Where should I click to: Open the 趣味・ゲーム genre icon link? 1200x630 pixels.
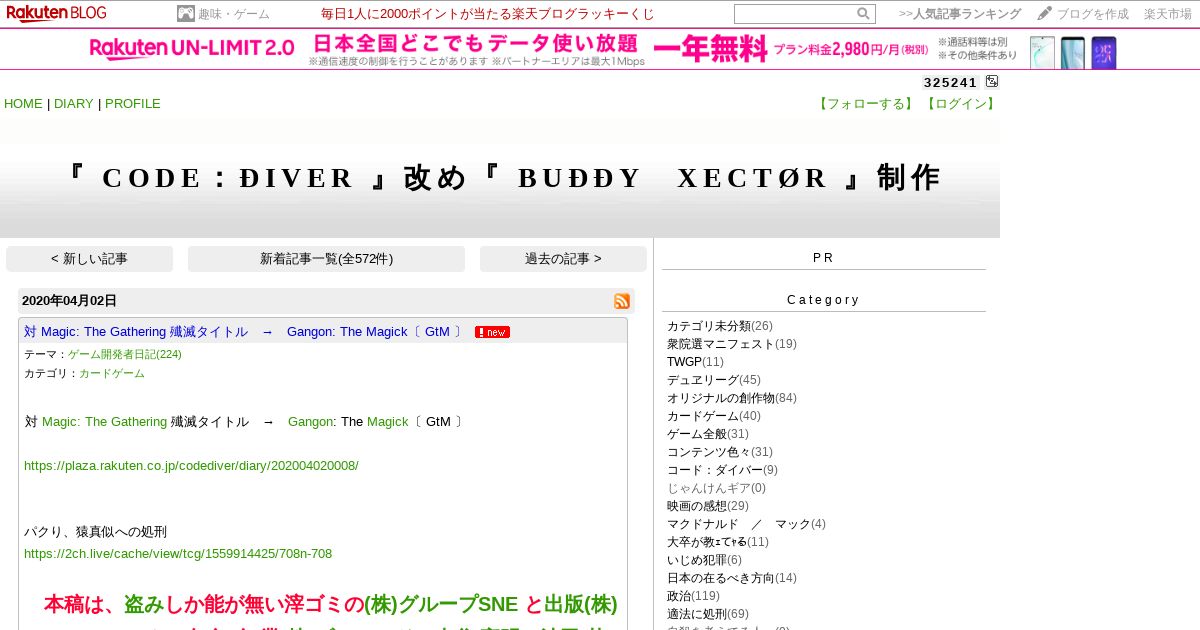click(x=223, y=14)
